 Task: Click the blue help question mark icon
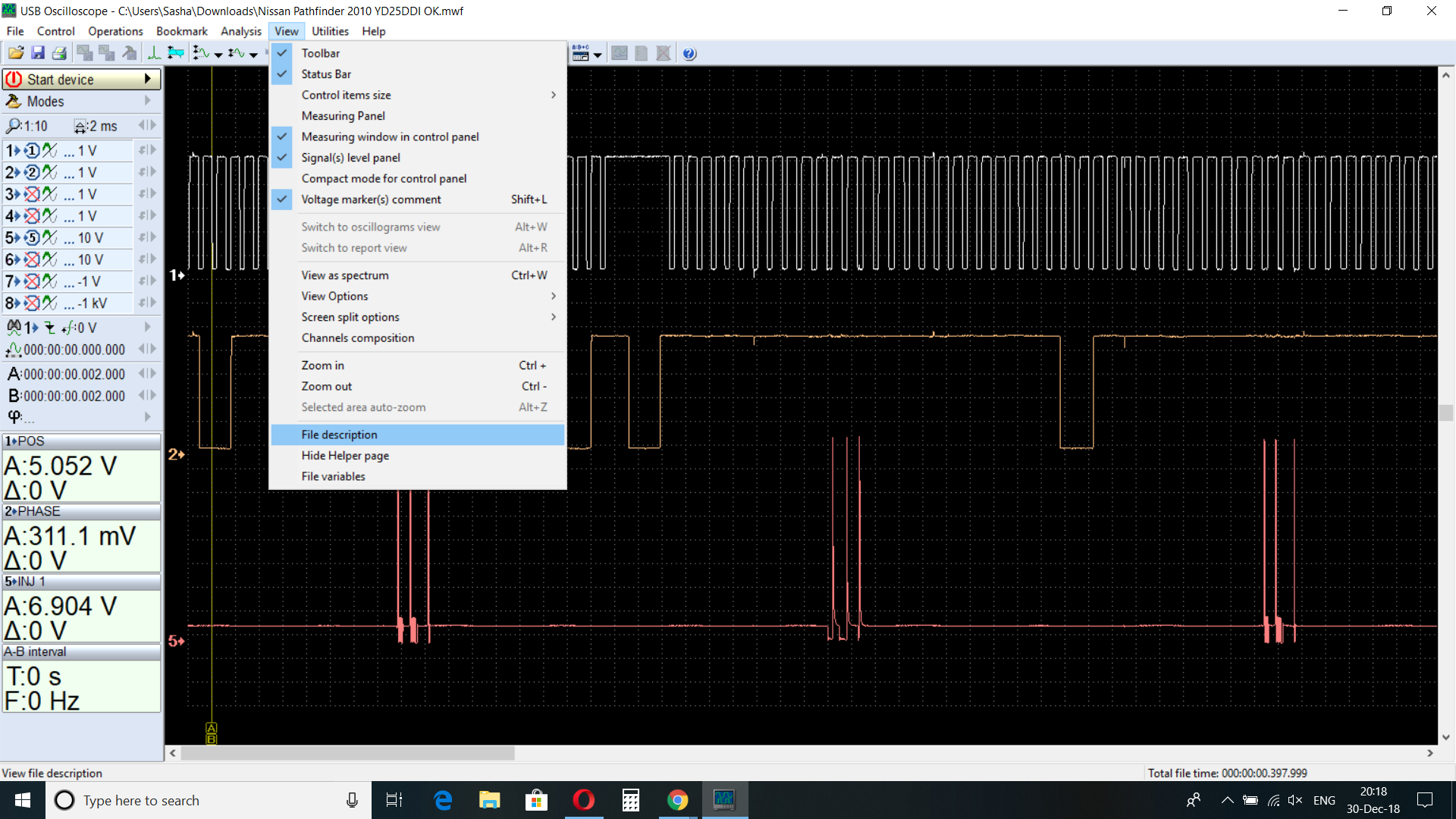coord(689,54)
